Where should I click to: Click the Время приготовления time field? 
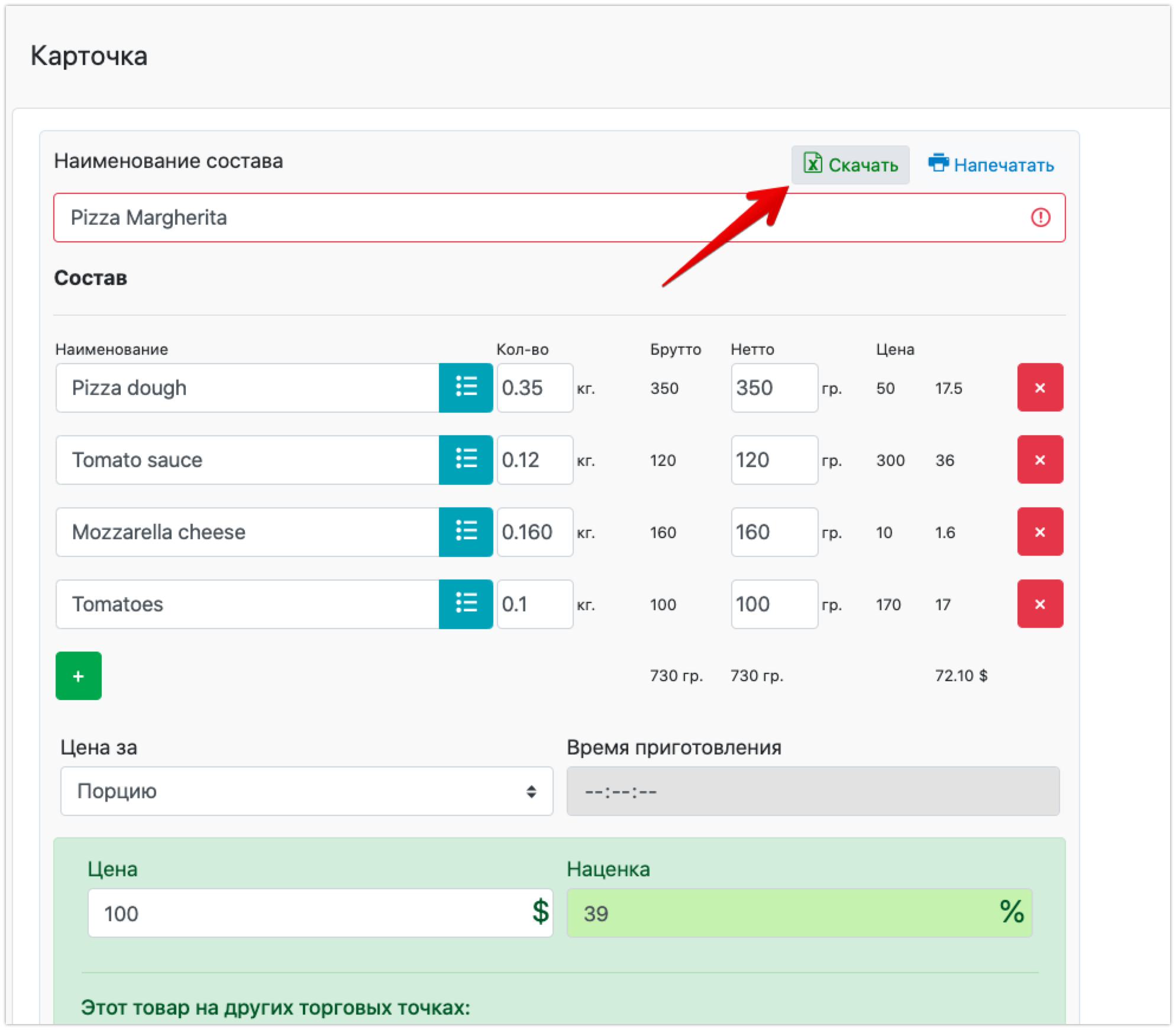pos(813,791)
